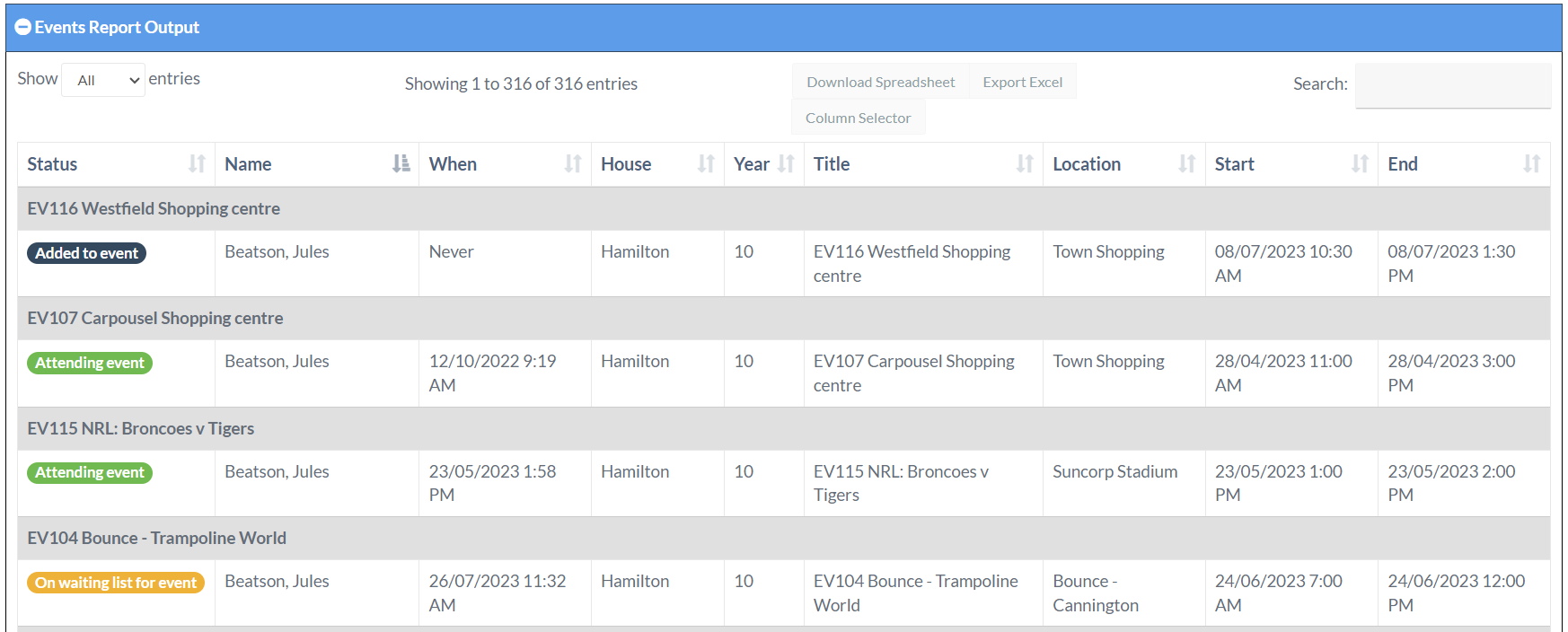Screen dimensions: 1568x632
Task: Click Download Spreadsheet button
Action: point(880,82)
